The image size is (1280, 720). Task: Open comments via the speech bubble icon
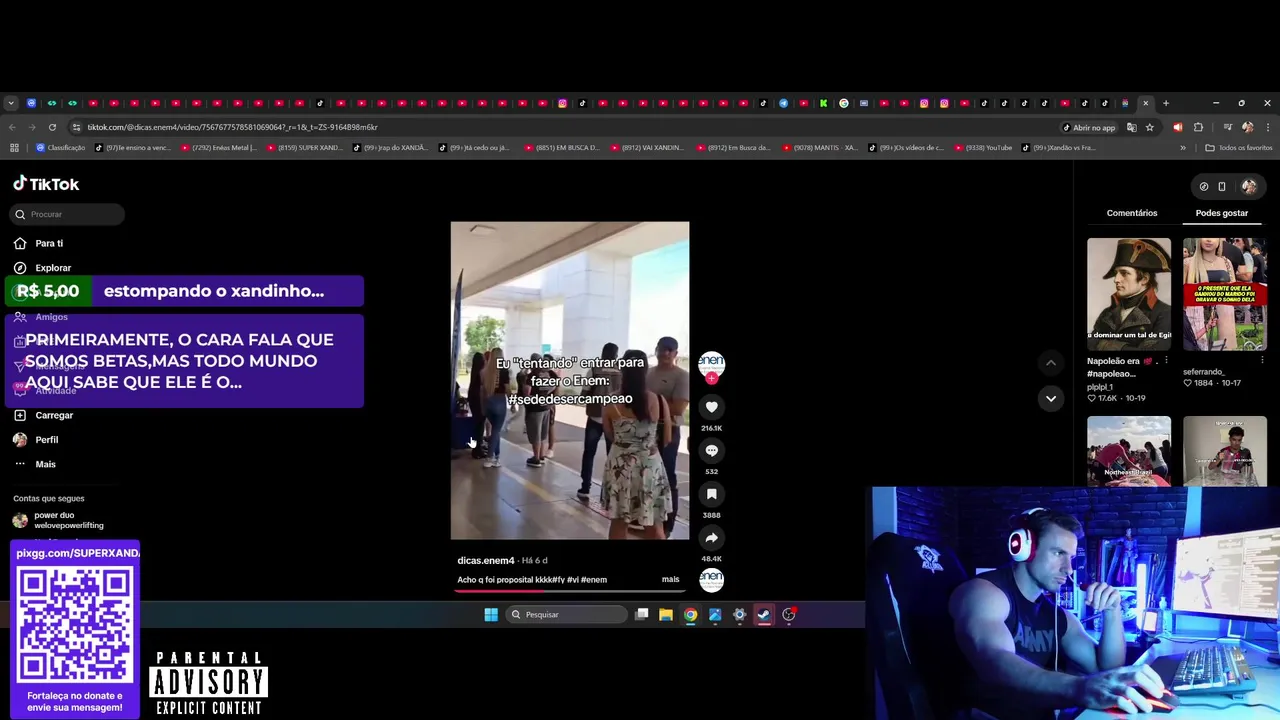[x=711, y=451]
